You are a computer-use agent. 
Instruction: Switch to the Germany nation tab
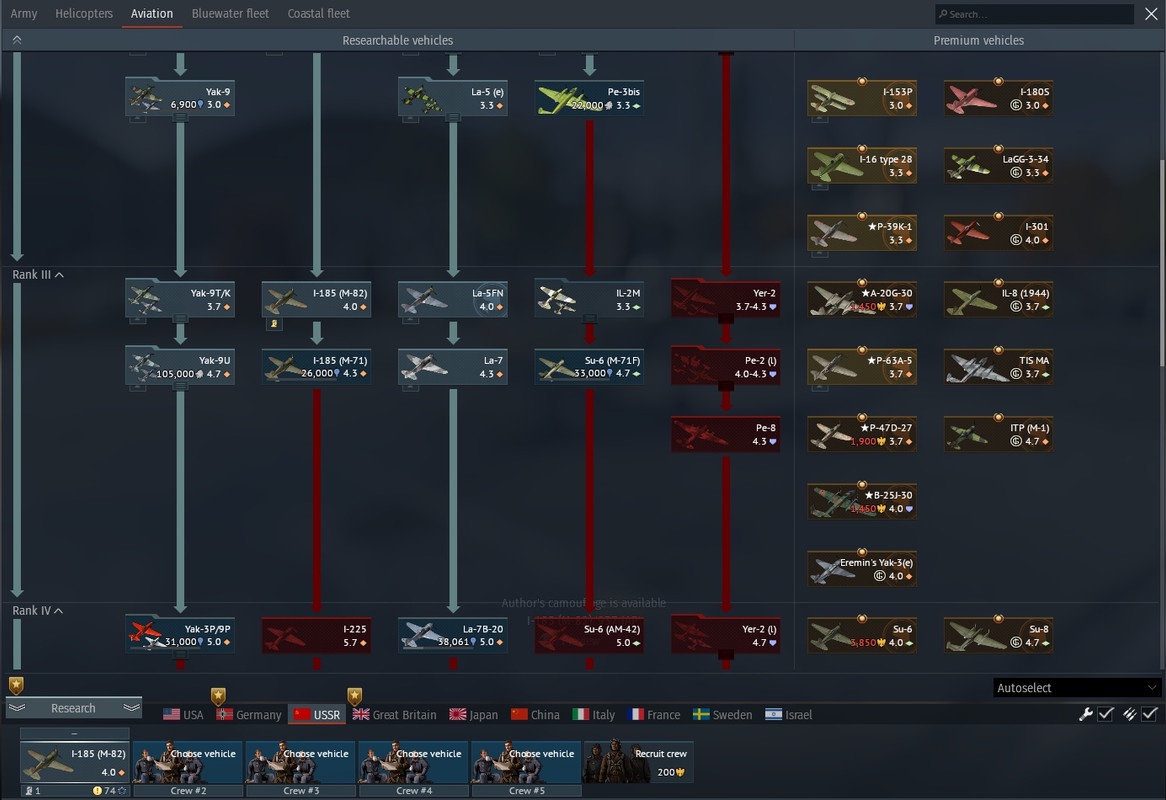248,714
